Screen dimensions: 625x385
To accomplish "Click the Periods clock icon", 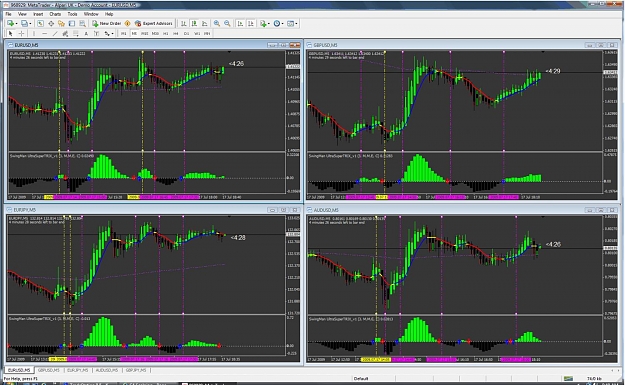I will 277,24.
